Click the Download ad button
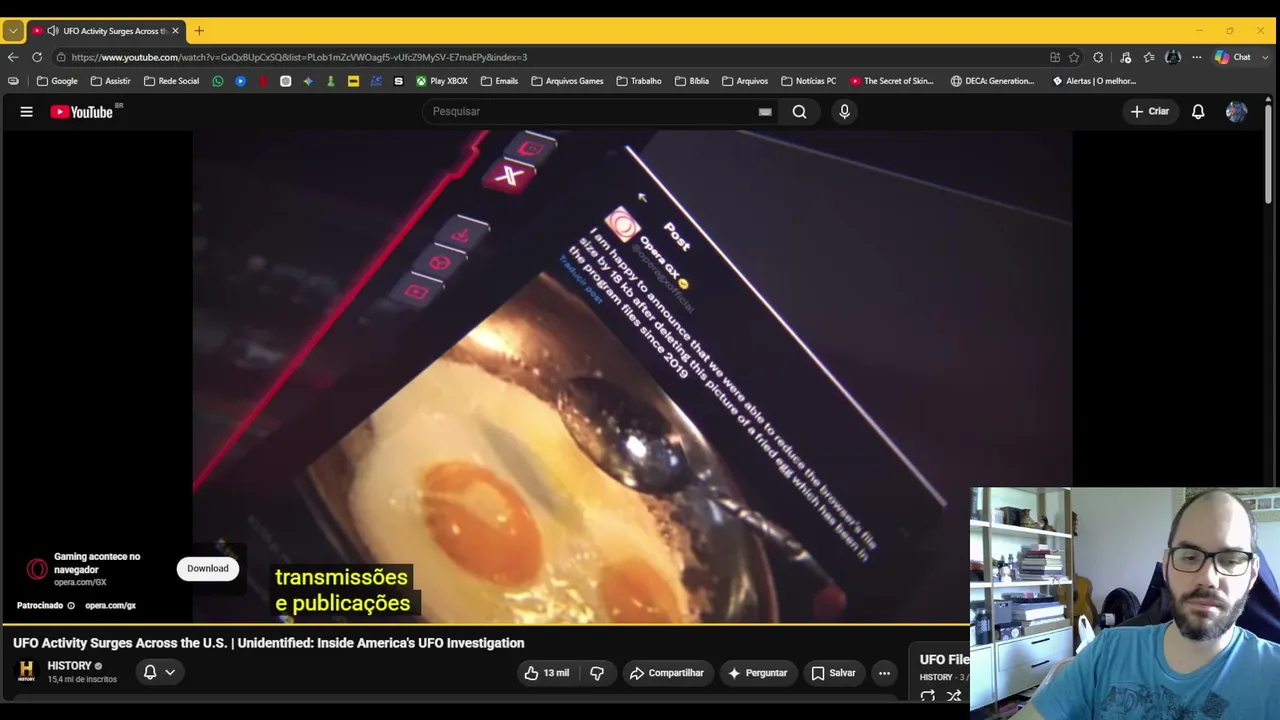The image size is (1280, 720). pos(208,569)
